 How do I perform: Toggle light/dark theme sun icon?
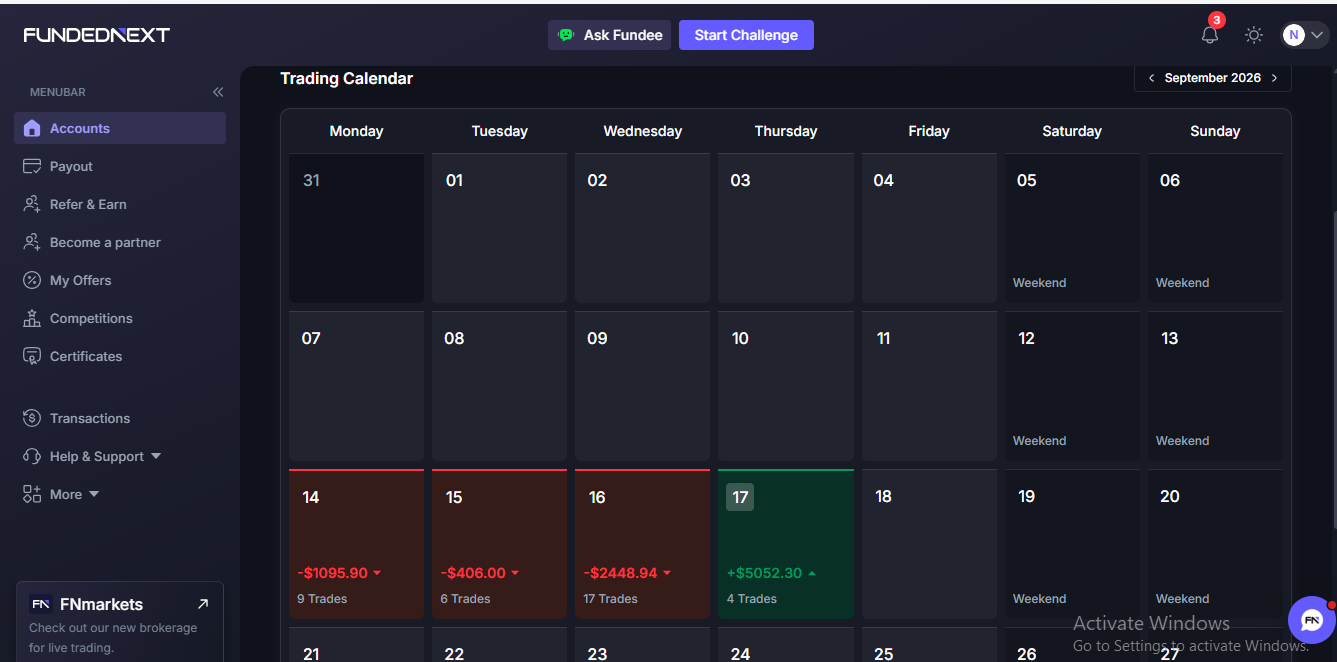[x=1253, y=35]
